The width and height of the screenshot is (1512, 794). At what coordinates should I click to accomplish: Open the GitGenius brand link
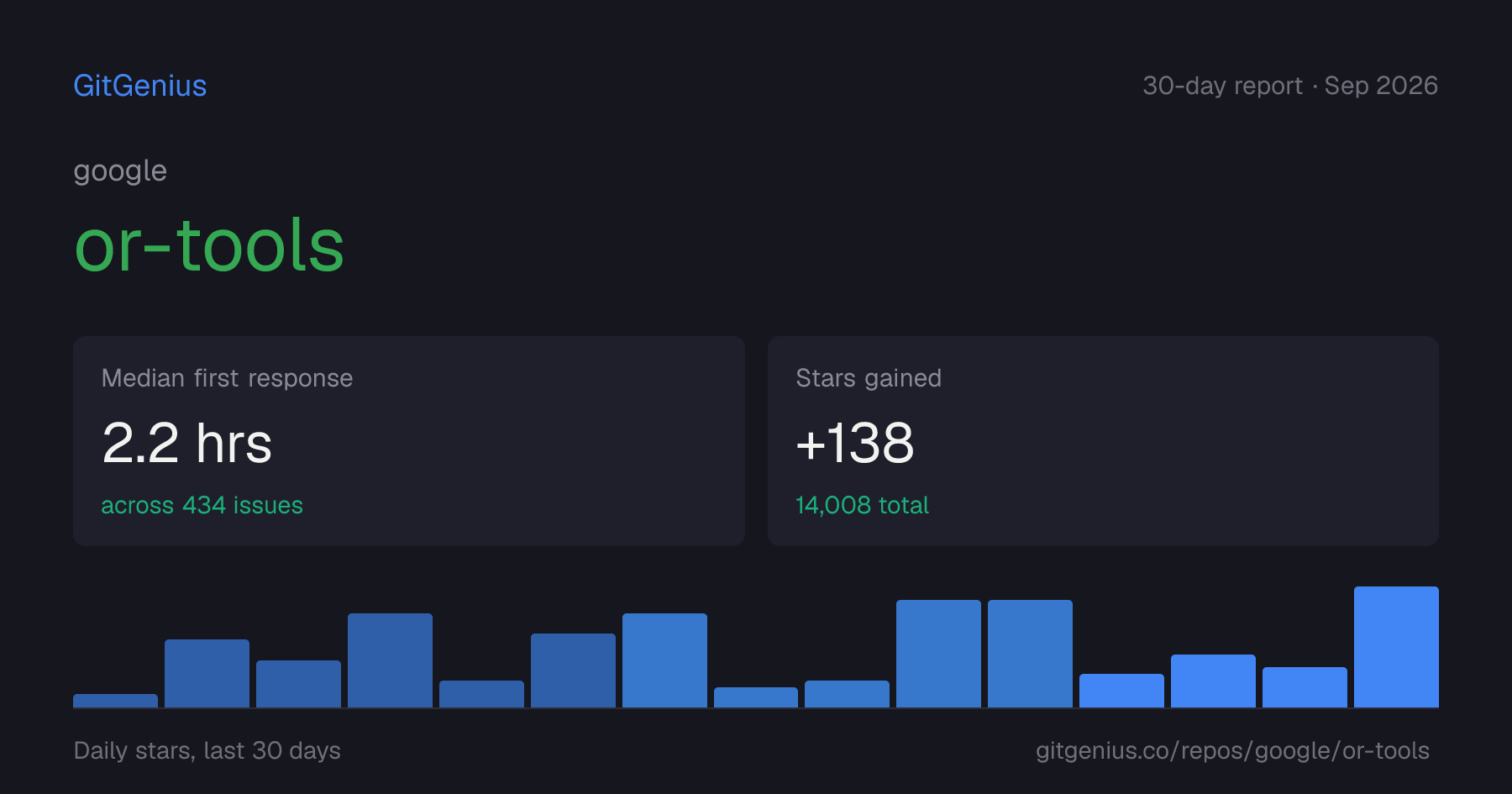point(140,86)
